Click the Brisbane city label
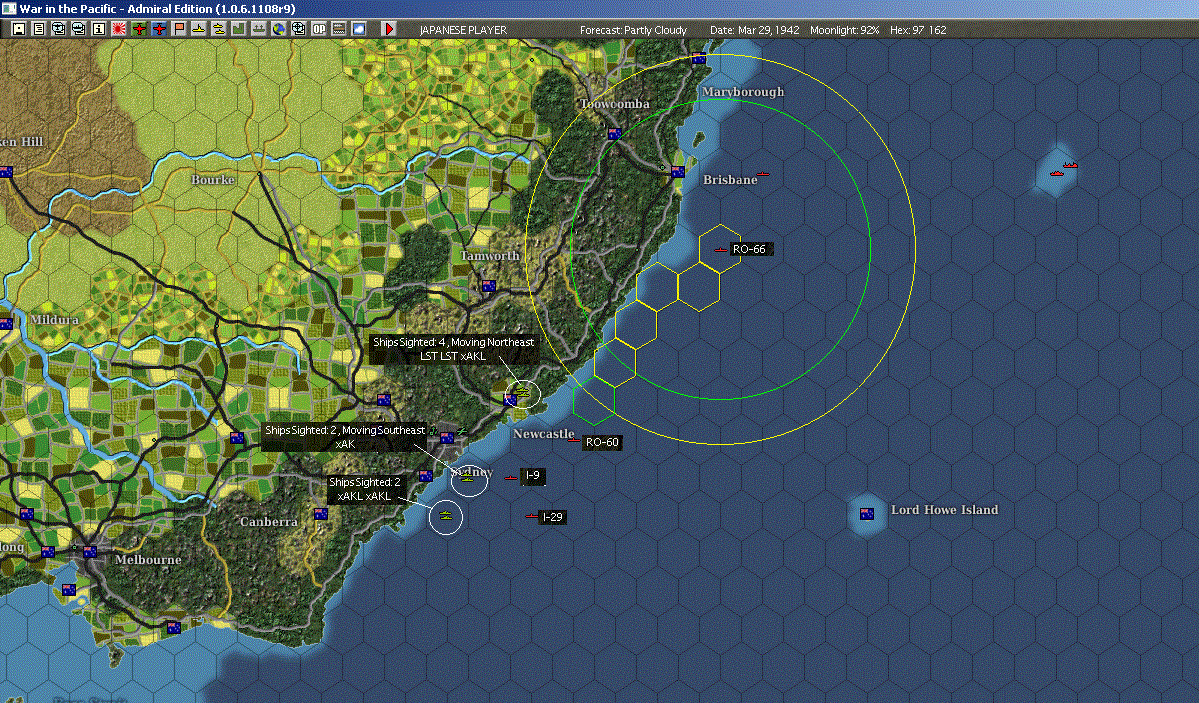 point(729,180)
